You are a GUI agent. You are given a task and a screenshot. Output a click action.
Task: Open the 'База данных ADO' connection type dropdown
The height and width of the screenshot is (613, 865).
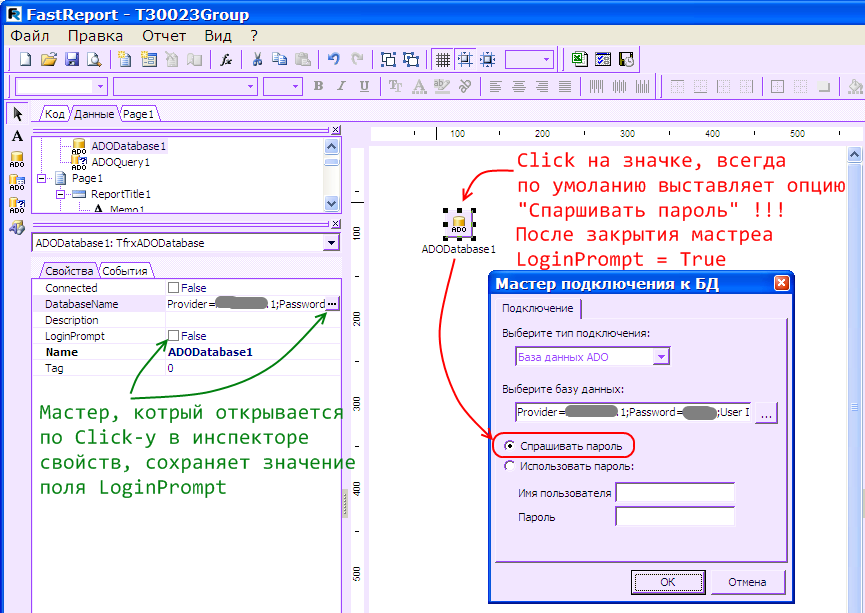[x=661, y=357]
